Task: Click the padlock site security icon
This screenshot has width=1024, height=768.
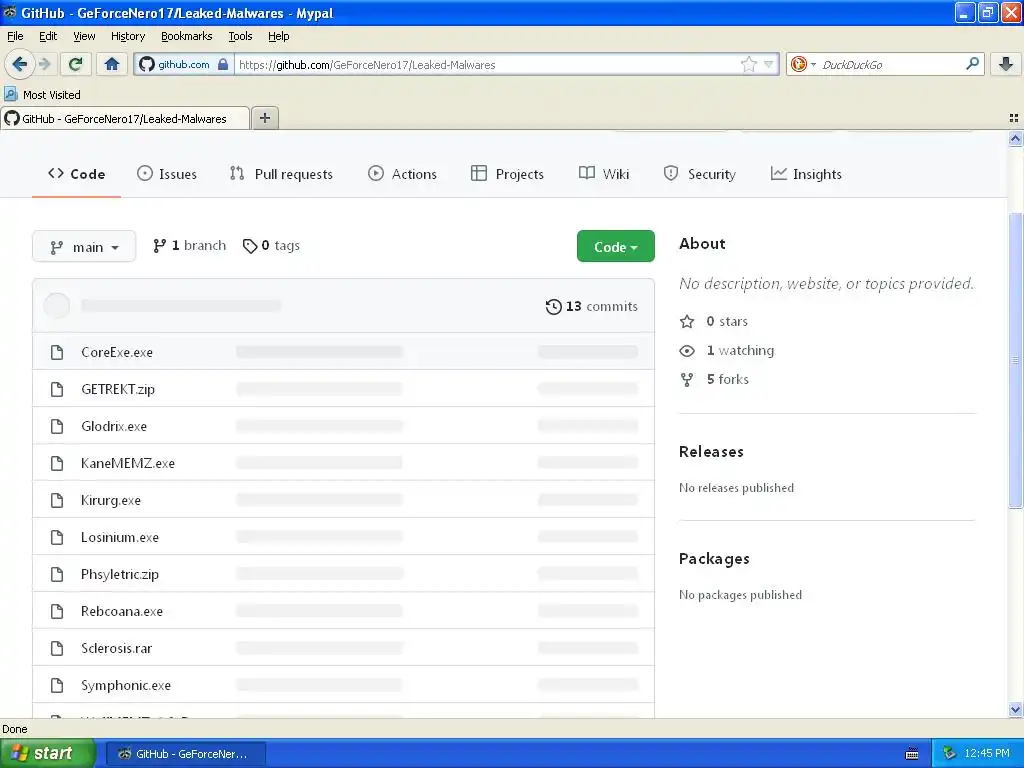Action: 223,64
